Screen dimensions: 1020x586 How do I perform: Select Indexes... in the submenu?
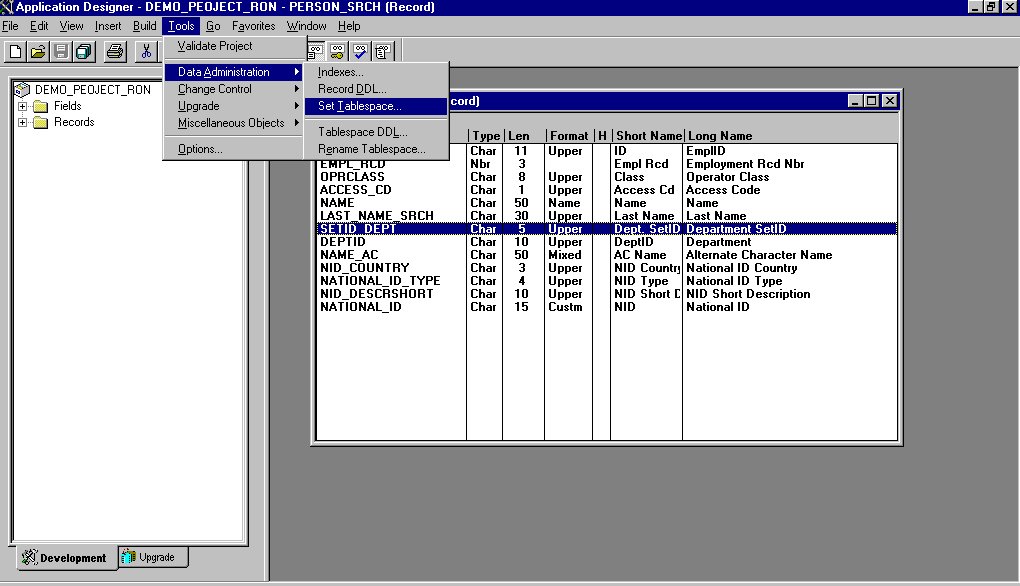(376, 72)
